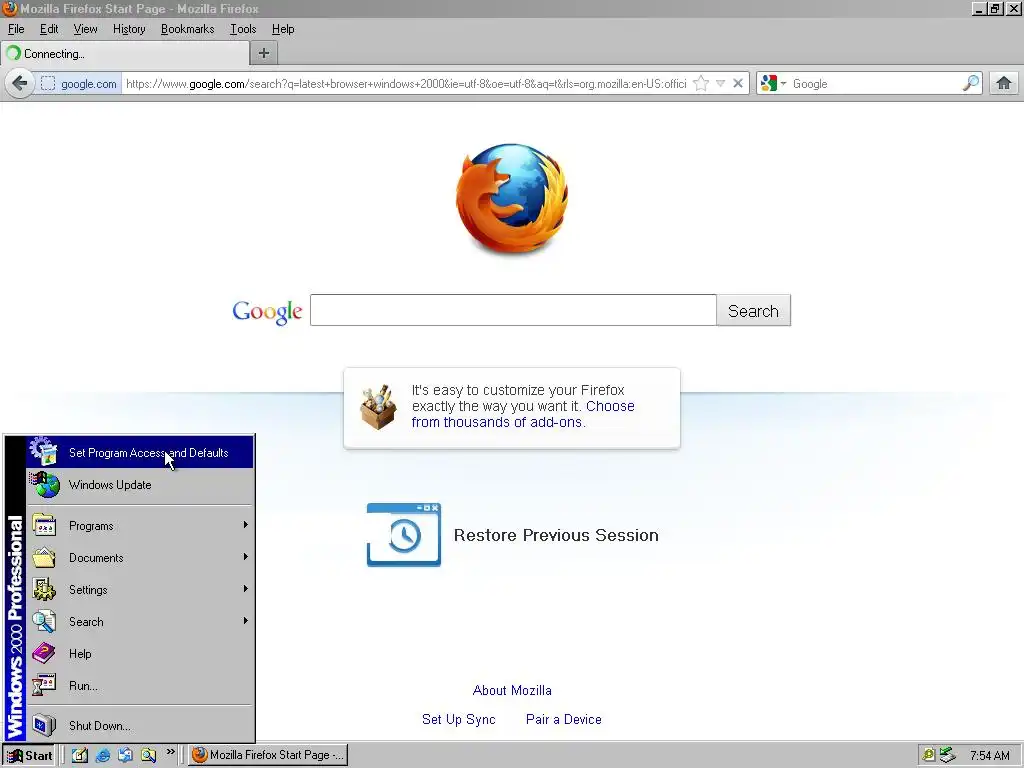Click the site identity icon beside google.com

[x=48, y=84]
